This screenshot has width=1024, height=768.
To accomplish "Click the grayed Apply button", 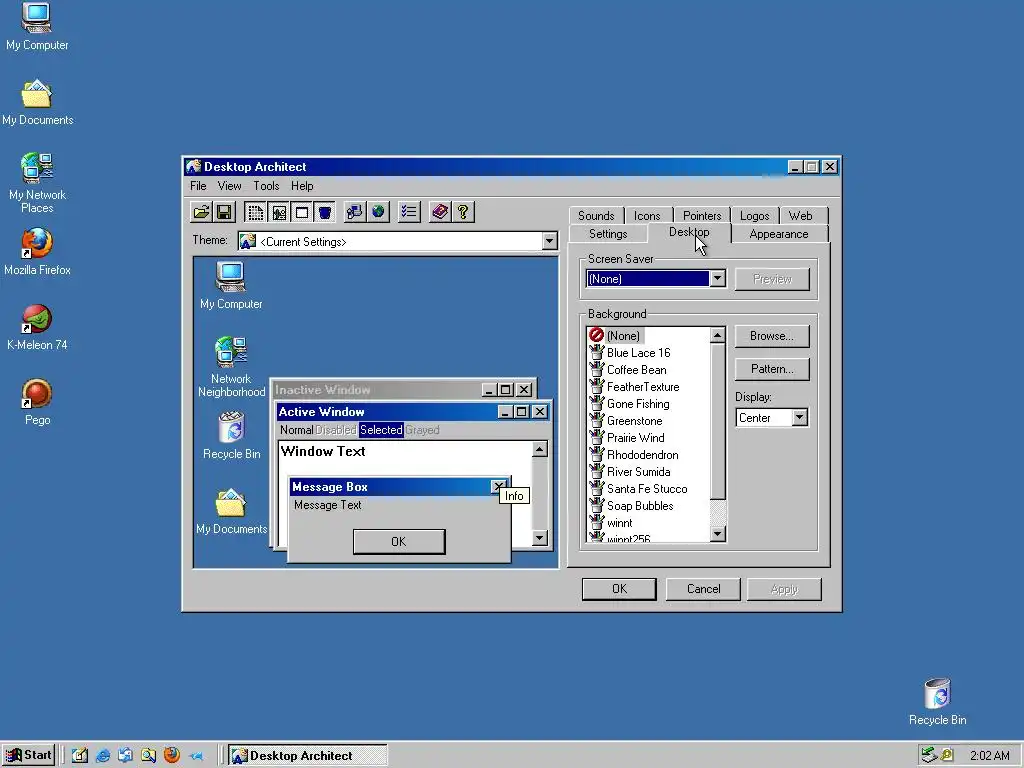I will click(784, 589).
